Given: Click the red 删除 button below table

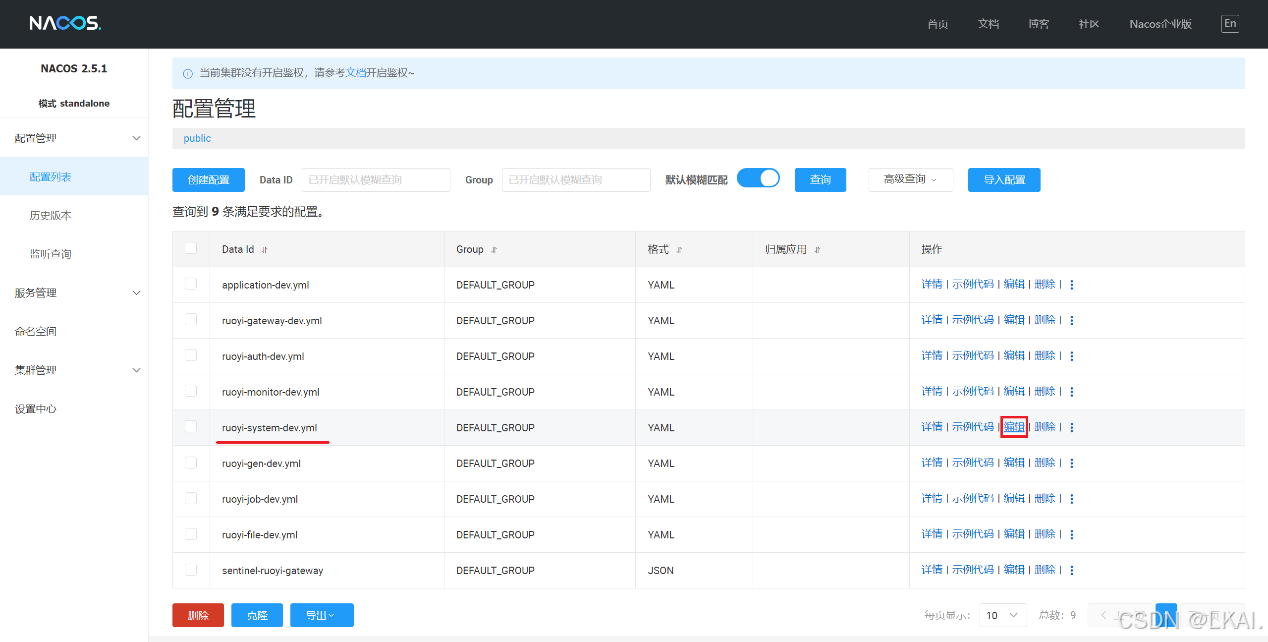Looking at the screenshot, I should point(198,616).
